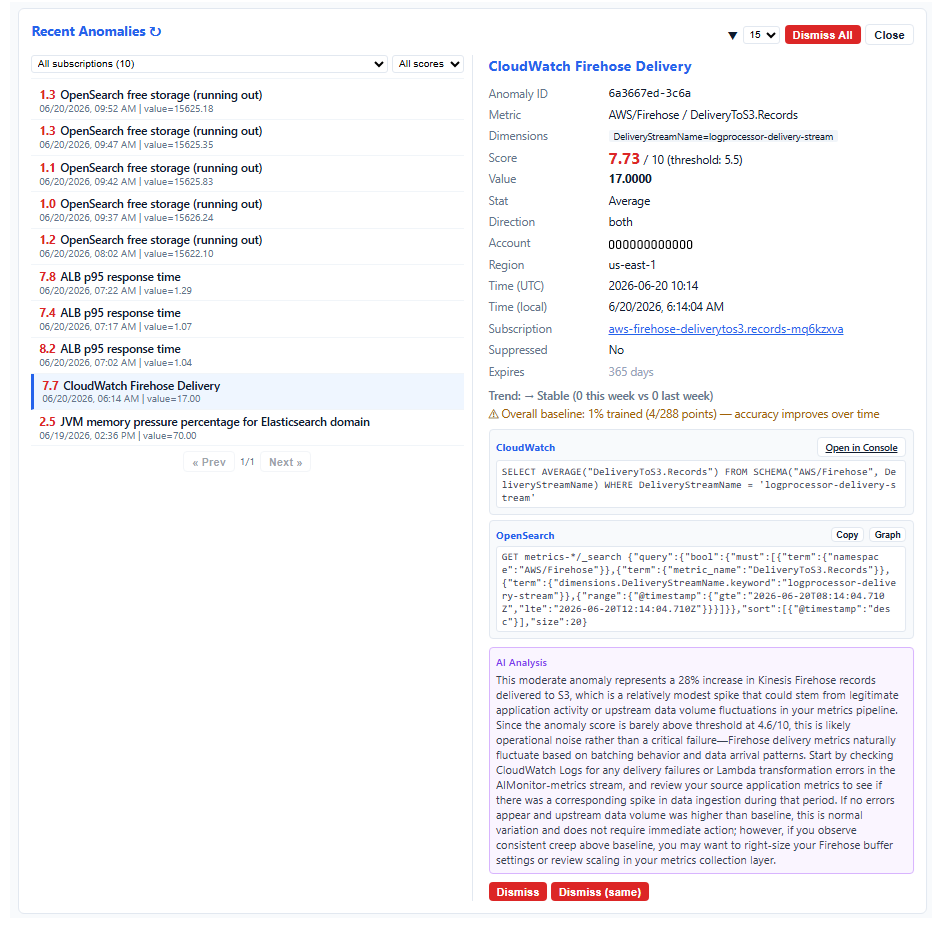This screenshot has width=934, height=937.
Task: Dismiss only this anomaly with the plain Dismiss button
Action: 517,892
